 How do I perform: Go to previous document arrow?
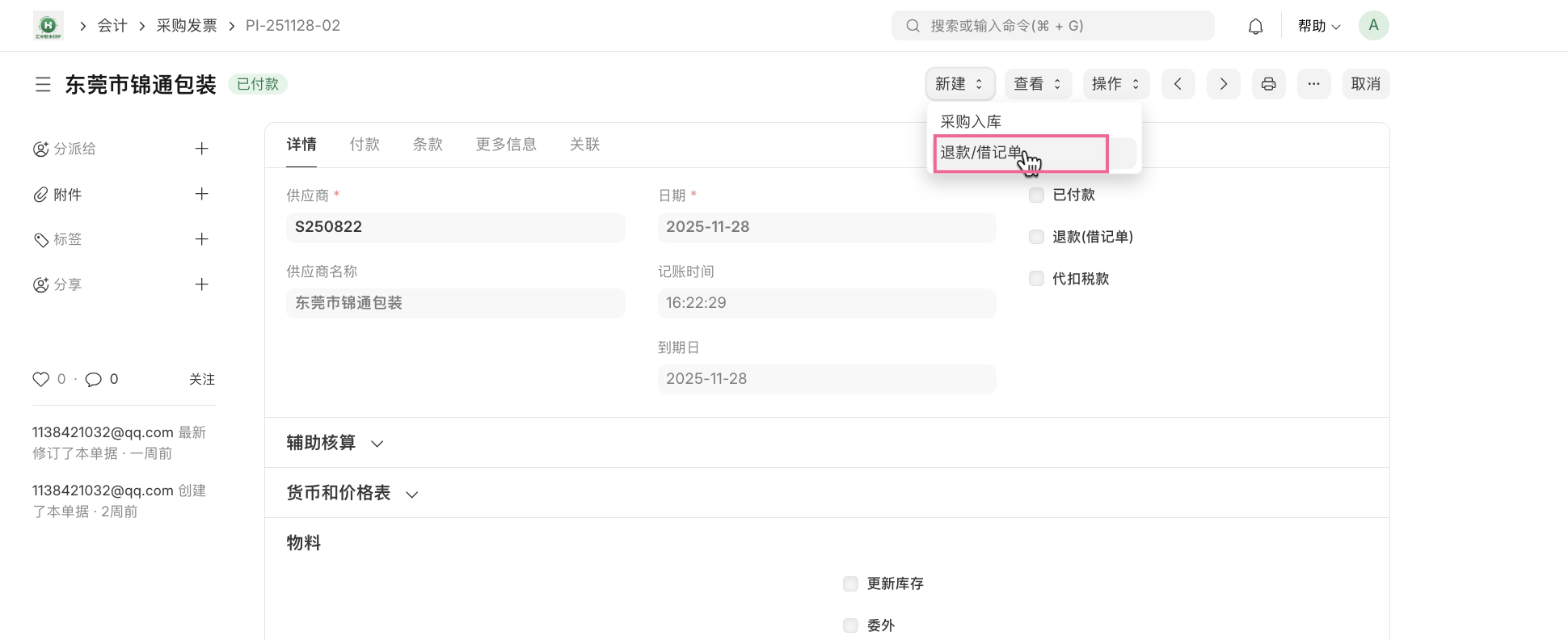1178,84
